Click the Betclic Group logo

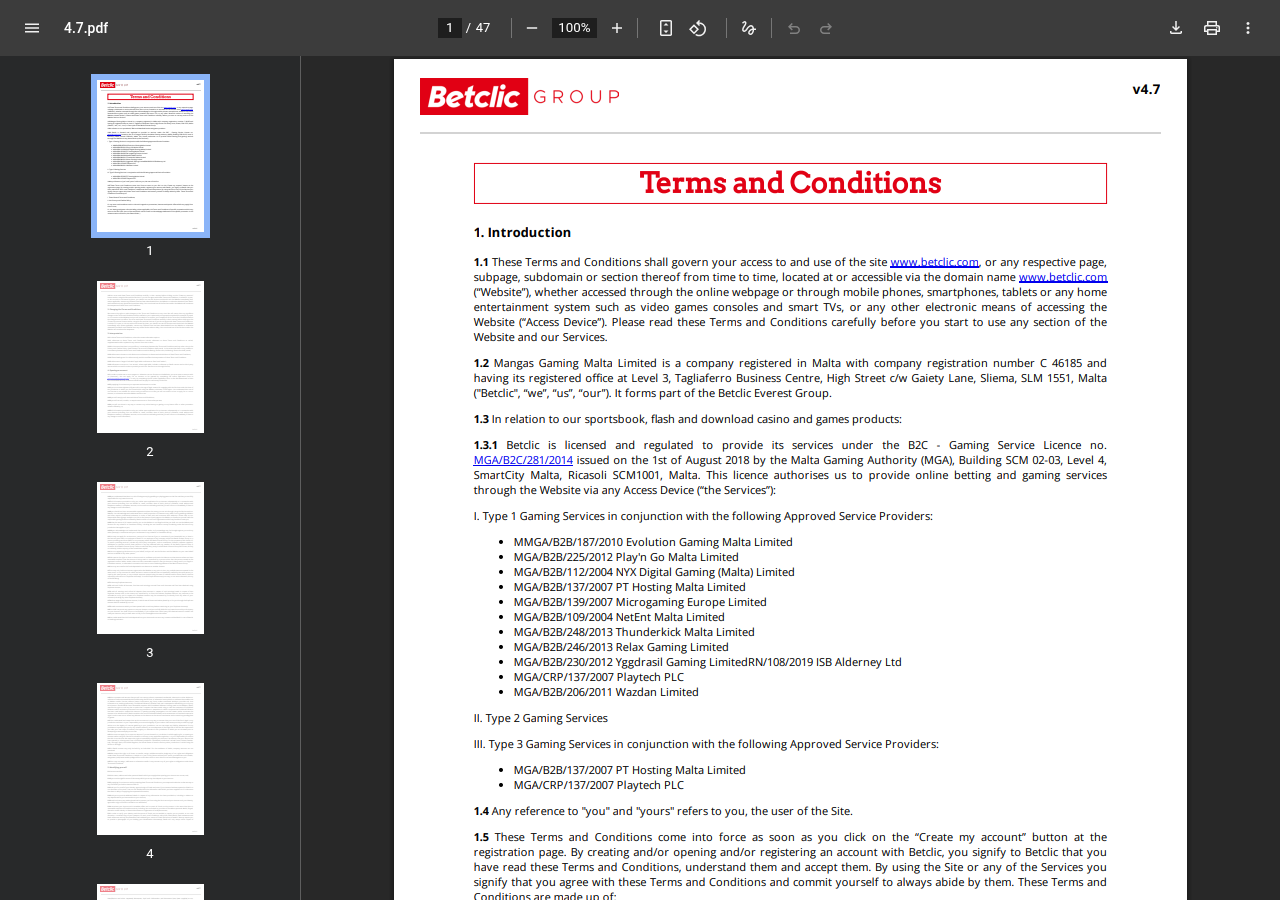[x=520, y=96]
